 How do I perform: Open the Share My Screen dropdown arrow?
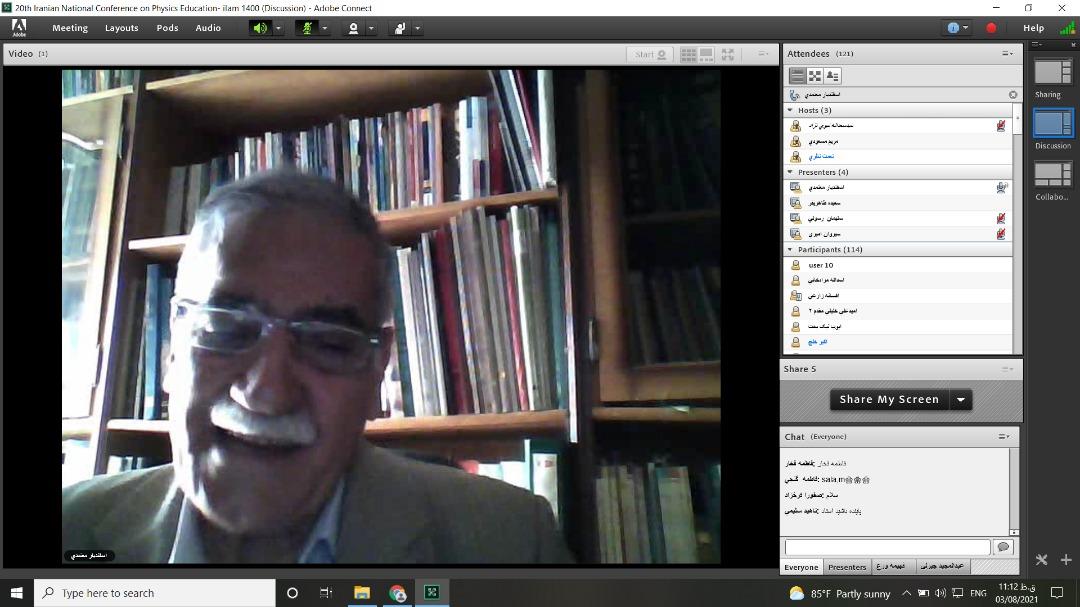(961, 399)
